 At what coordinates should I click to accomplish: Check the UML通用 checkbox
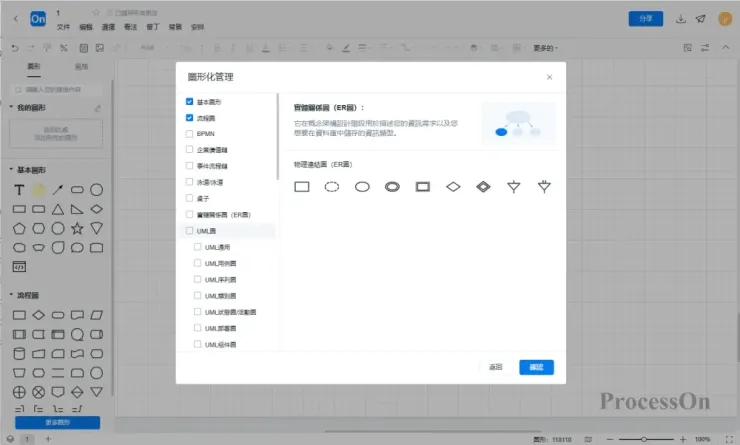(x=198, y=247)
